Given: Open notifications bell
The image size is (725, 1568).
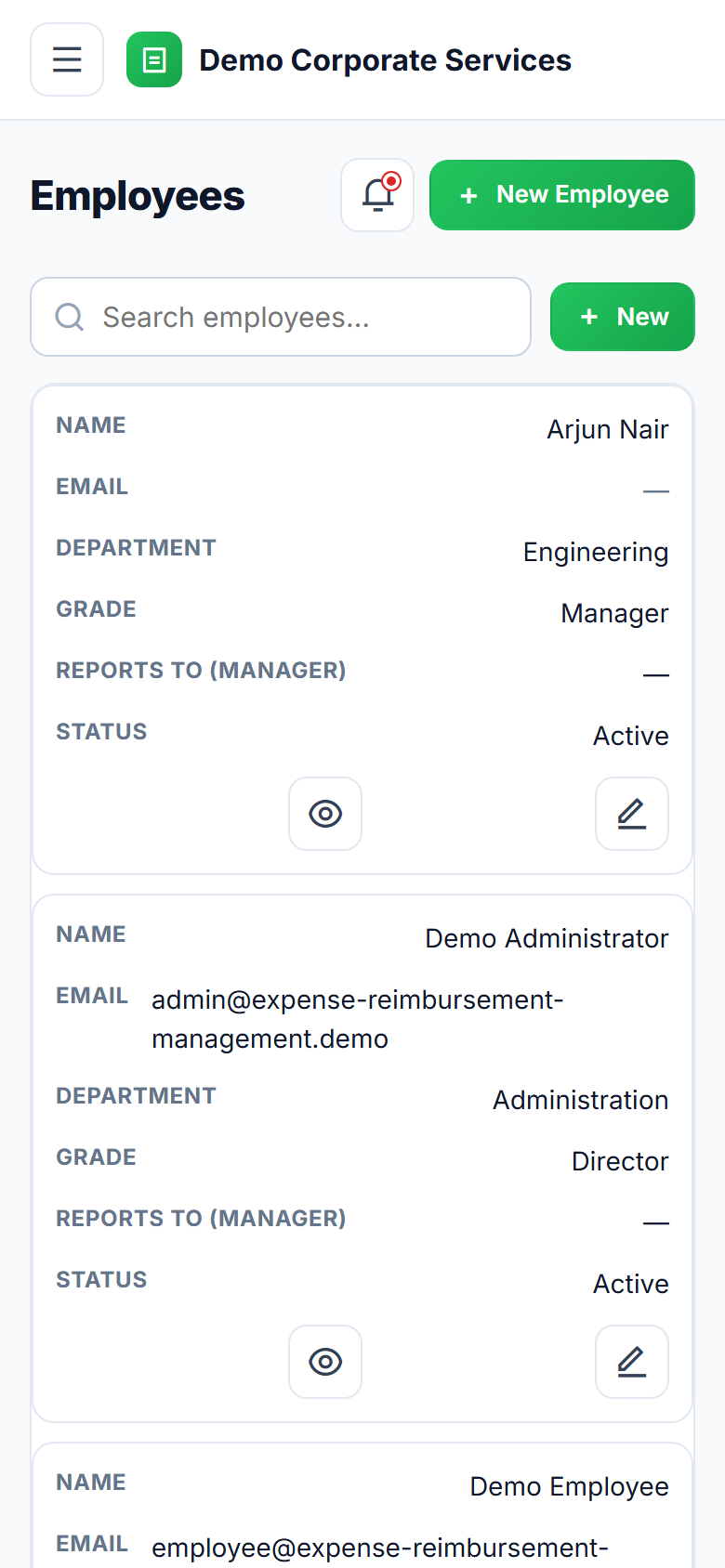Looking at the screenshot, I should click(x=377, y=195).
